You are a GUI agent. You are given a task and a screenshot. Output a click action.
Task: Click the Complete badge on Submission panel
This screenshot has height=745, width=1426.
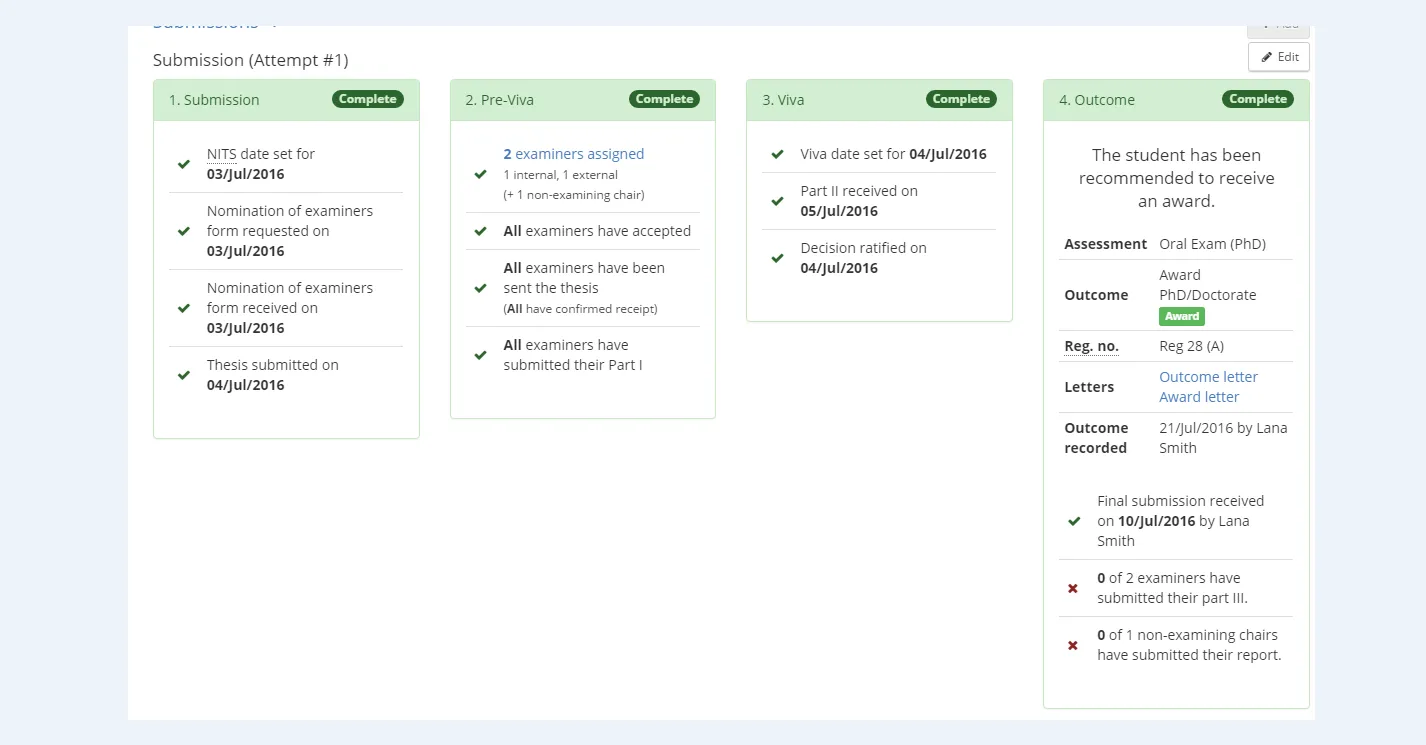(368, 99)
